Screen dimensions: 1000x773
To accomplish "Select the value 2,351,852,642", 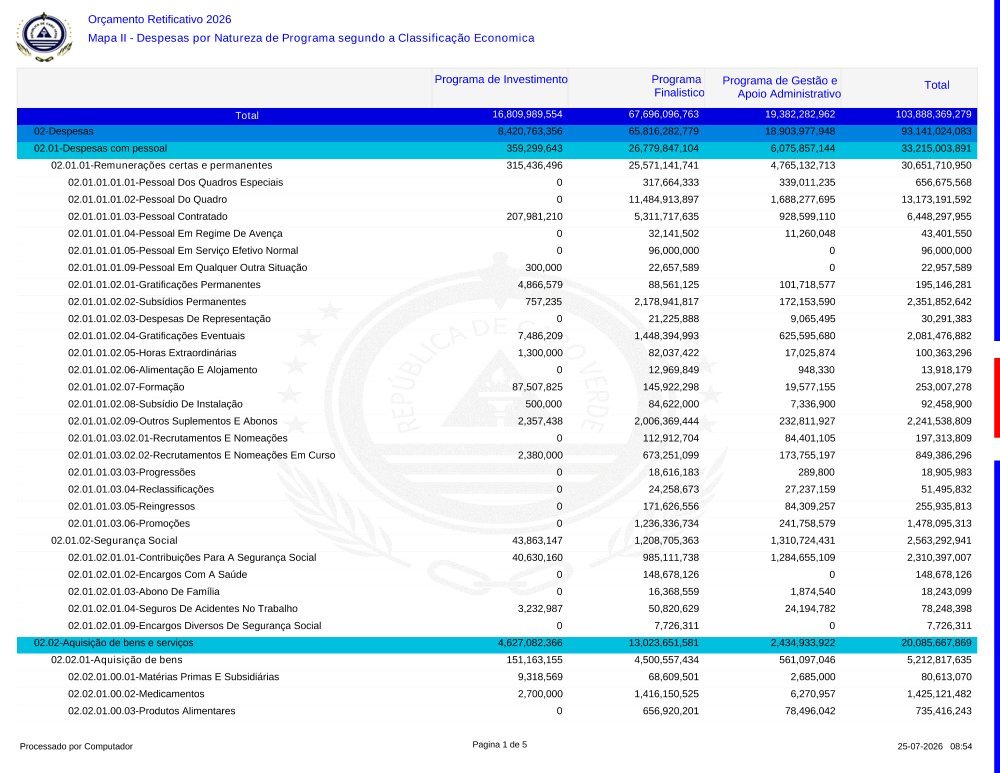I will 939,302.
